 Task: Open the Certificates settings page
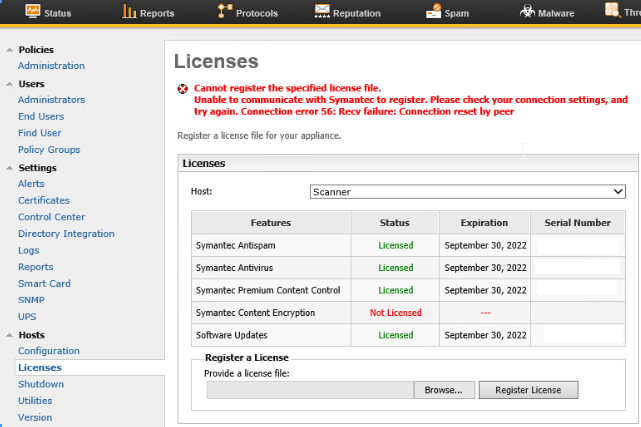click(x=44, y=200)
